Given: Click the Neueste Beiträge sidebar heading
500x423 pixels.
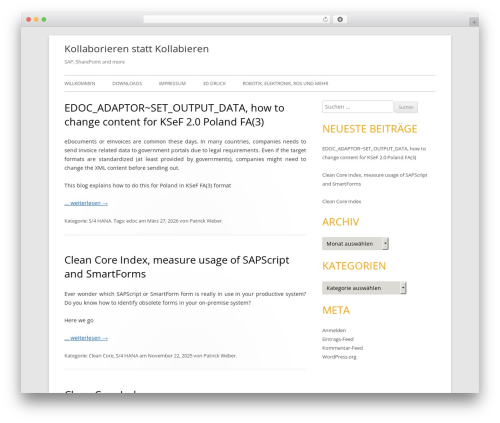Looking at the screenshot, I should (370, 129).
